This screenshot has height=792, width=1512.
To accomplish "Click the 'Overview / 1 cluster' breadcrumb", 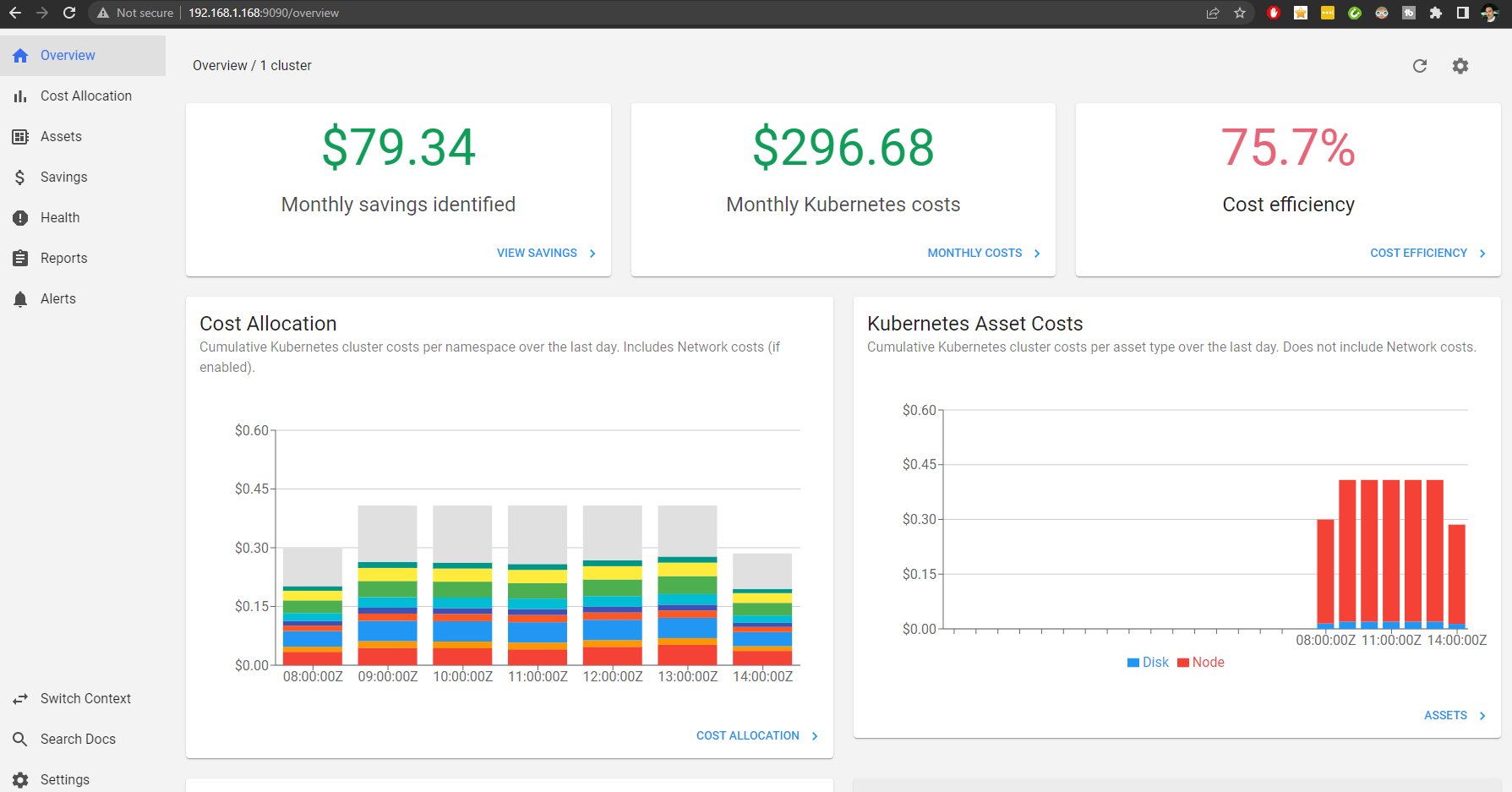I will coord(252,66).
